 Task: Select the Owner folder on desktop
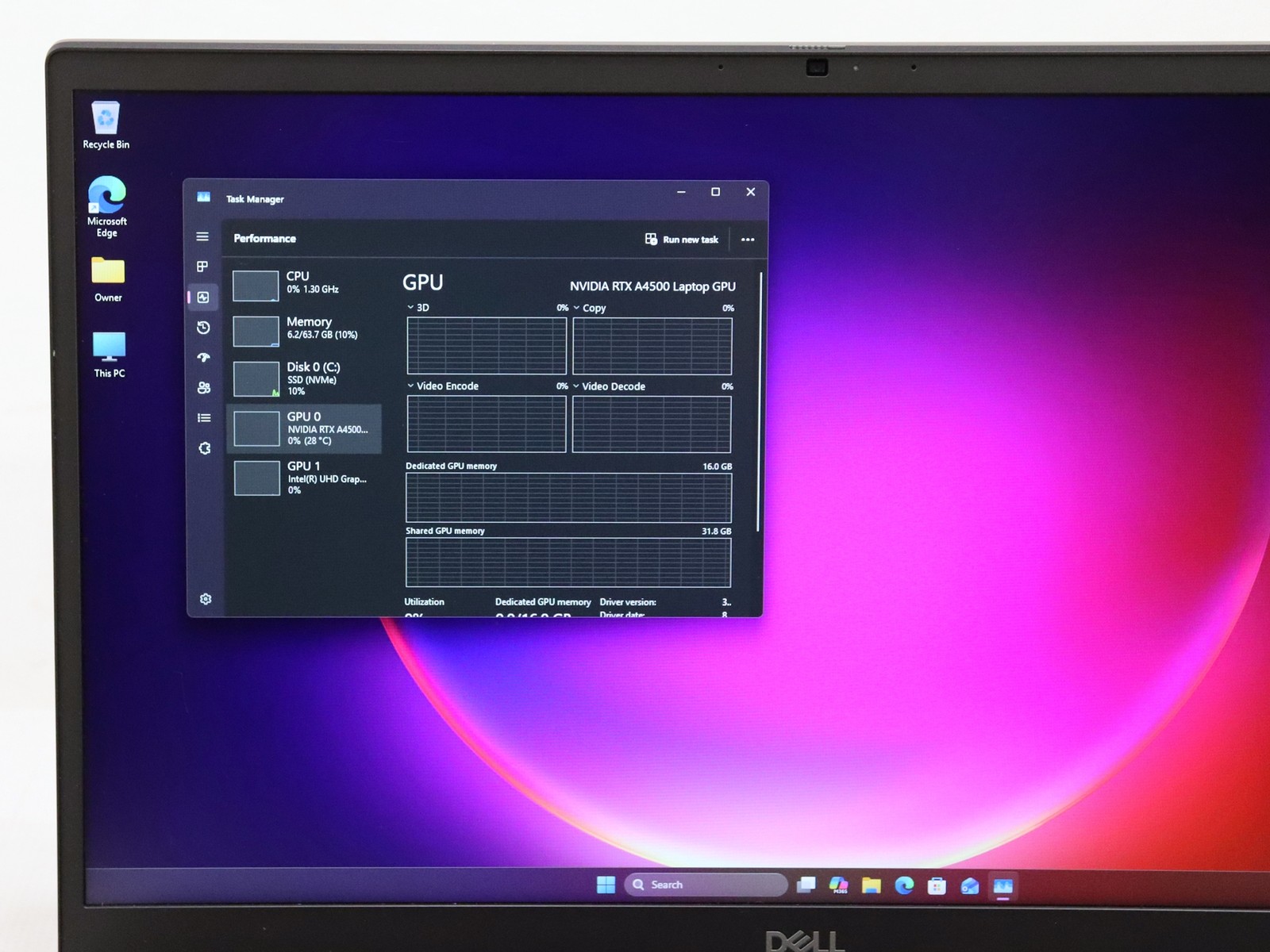(x=108, y=279)
